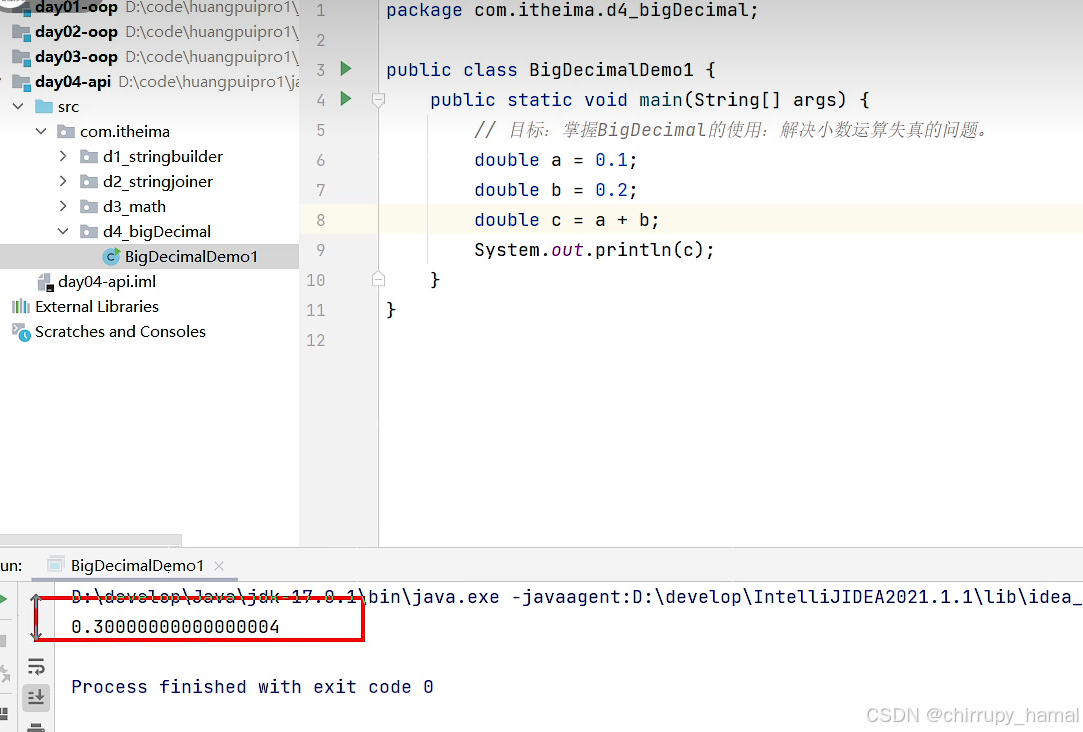Click src folder icon
Viewport: 1083px width, 732px height.
pyautogui.click(x=44, y=106)
